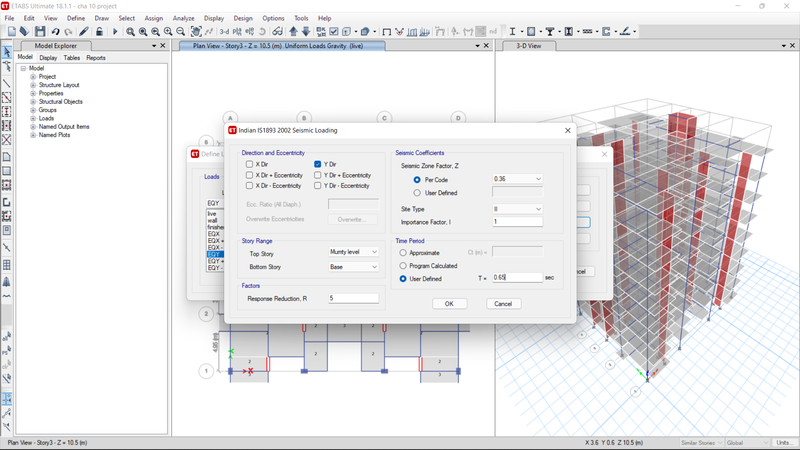Image resolution: width=800 pixels, height=450 pixels.
Task: Open the Global coordinate system dropdown
Action: point(747,443)
